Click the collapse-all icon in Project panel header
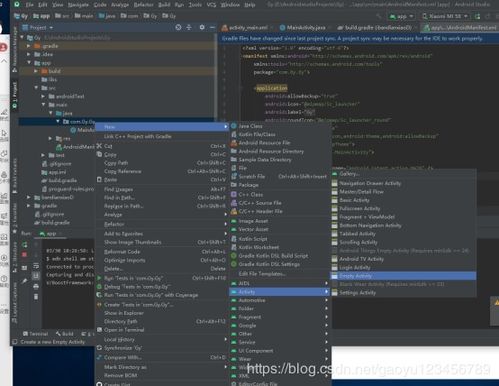Viewport: 499px width, 386px height. (x=189, y=27)
